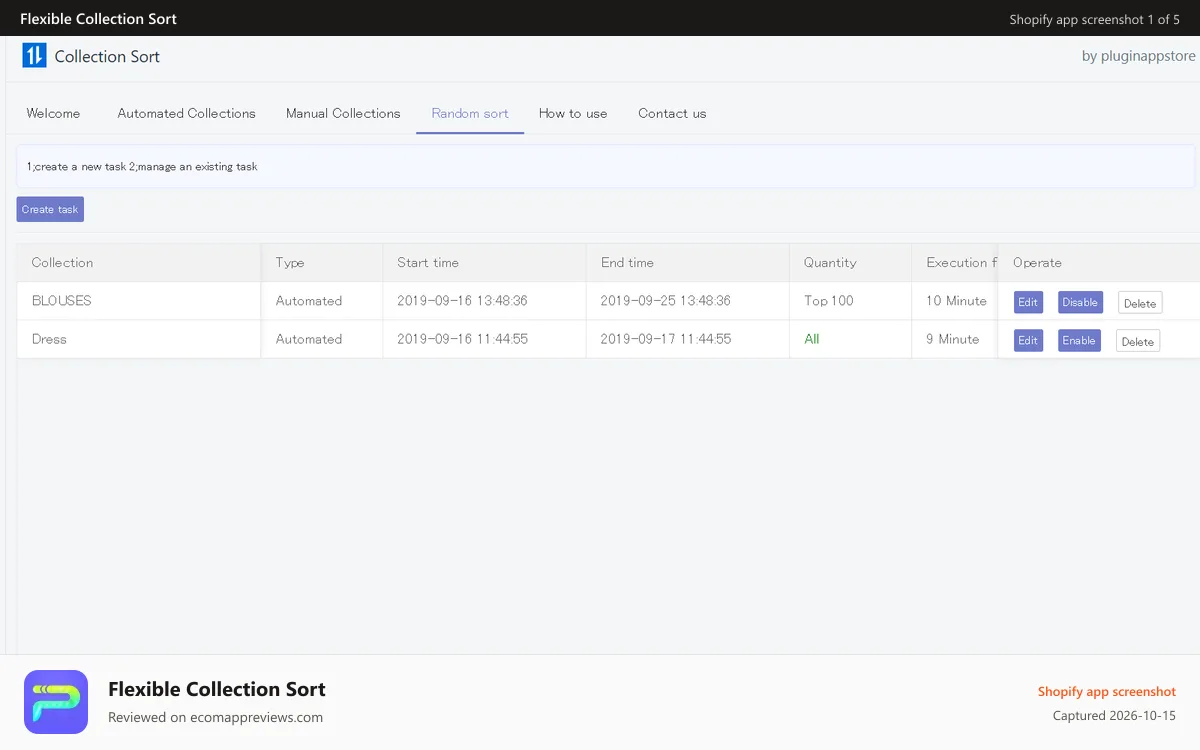Click the Operate column header

coord(1099,262)
